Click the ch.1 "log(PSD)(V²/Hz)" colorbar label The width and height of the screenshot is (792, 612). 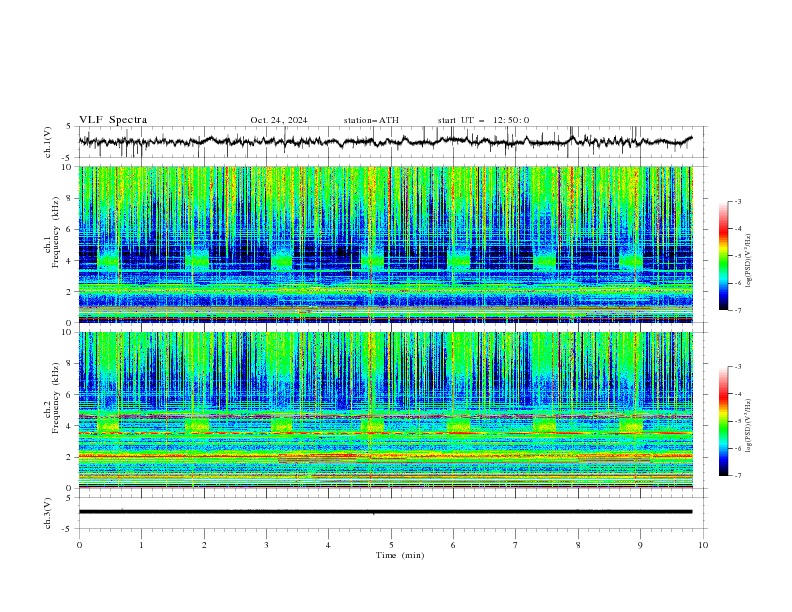tap(749, 261)
